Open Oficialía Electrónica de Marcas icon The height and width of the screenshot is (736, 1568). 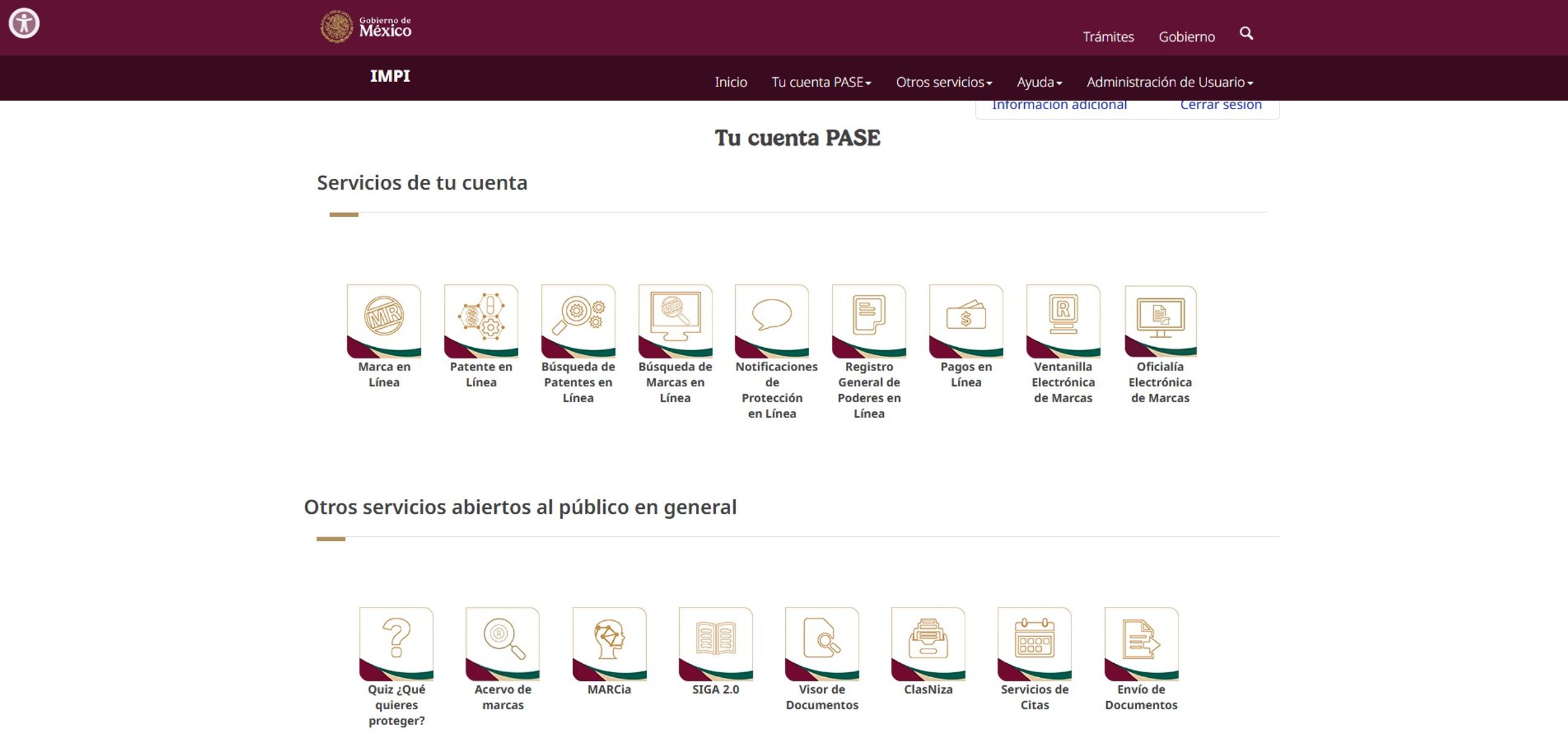click(x=1161, y=321)
